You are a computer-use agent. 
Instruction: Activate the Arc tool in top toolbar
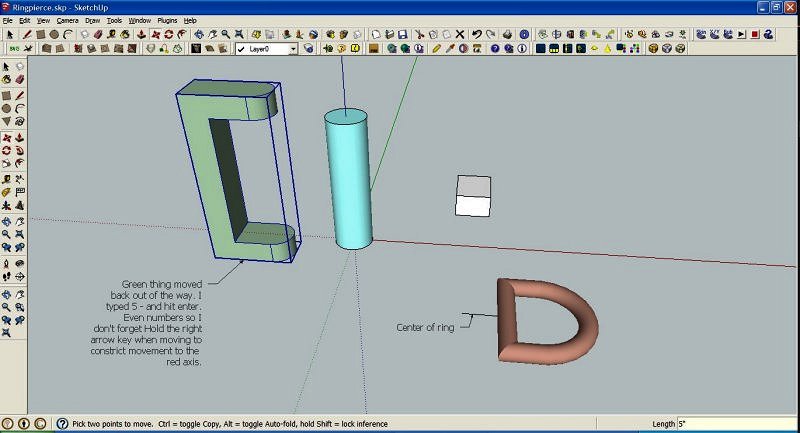pyautogui.click(x=68, y=34)
